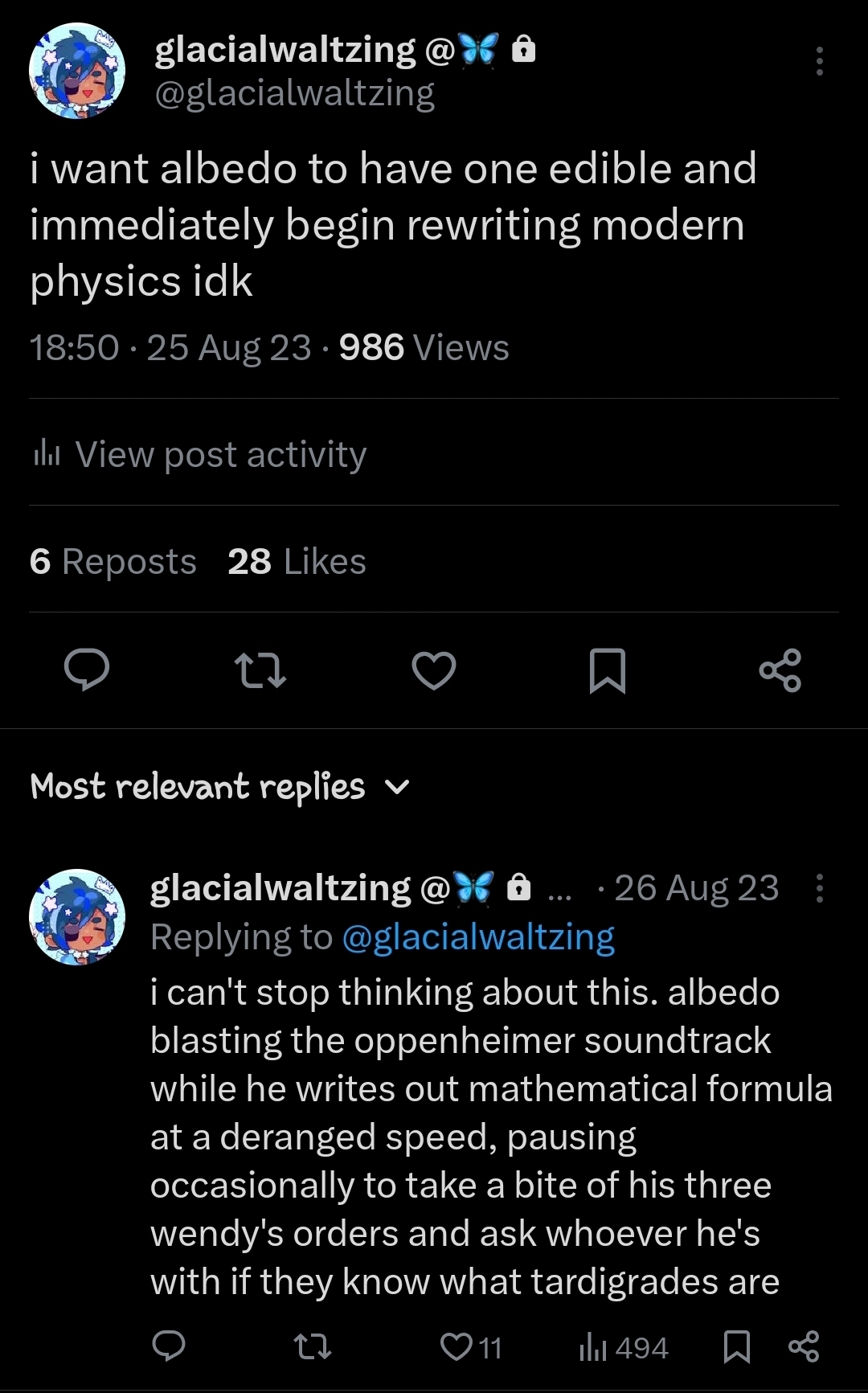Share the main post
Screen dimensions: 868x1393
coord(780,670)
